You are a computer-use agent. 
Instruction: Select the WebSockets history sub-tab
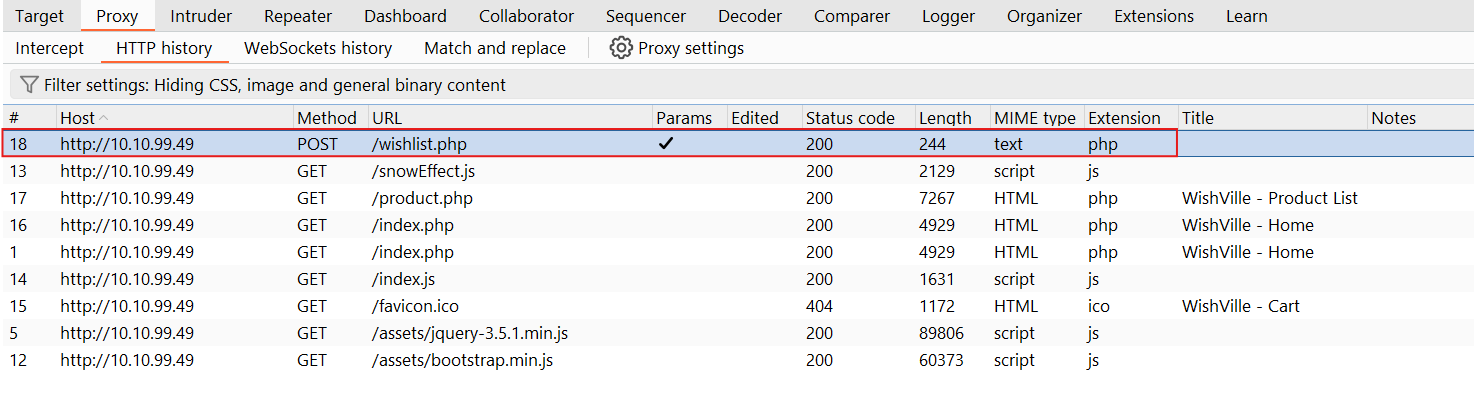click(318, 48)
